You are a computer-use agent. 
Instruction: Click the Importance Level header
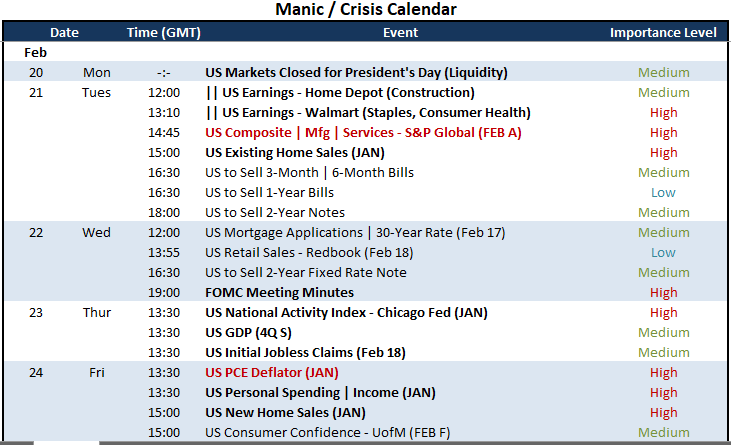pyautogui.click(x=663, y=33)
